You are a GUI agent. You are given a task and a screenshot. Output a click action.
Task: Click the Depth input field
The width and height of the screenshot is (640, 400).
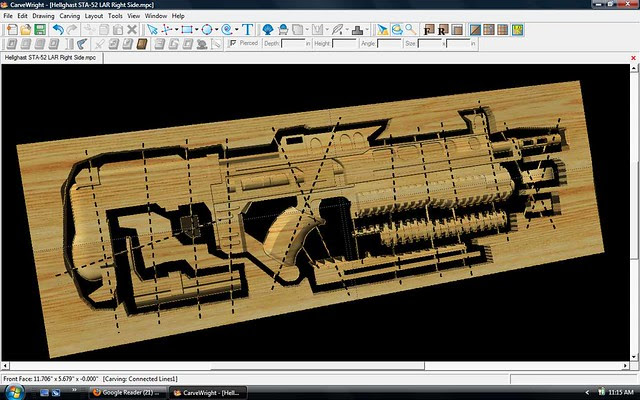(293, 43)
